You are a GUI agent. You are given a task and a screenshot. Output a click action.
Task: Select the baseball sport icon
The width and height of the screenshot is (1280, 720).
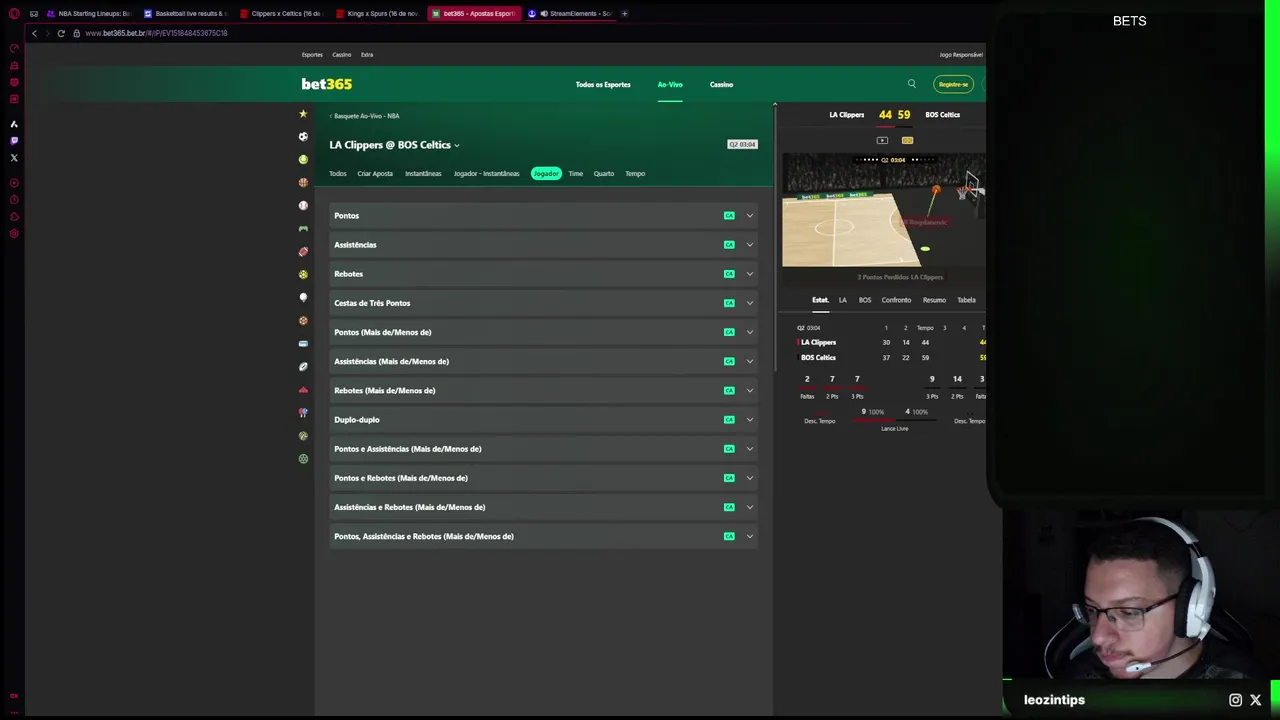tap(303, 206)
